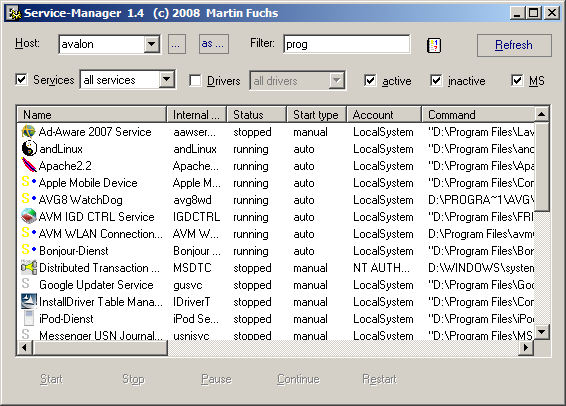The height and width of the screenshot is (406, 566).
Task: Sort by the Start type column header
Action: 317,115
